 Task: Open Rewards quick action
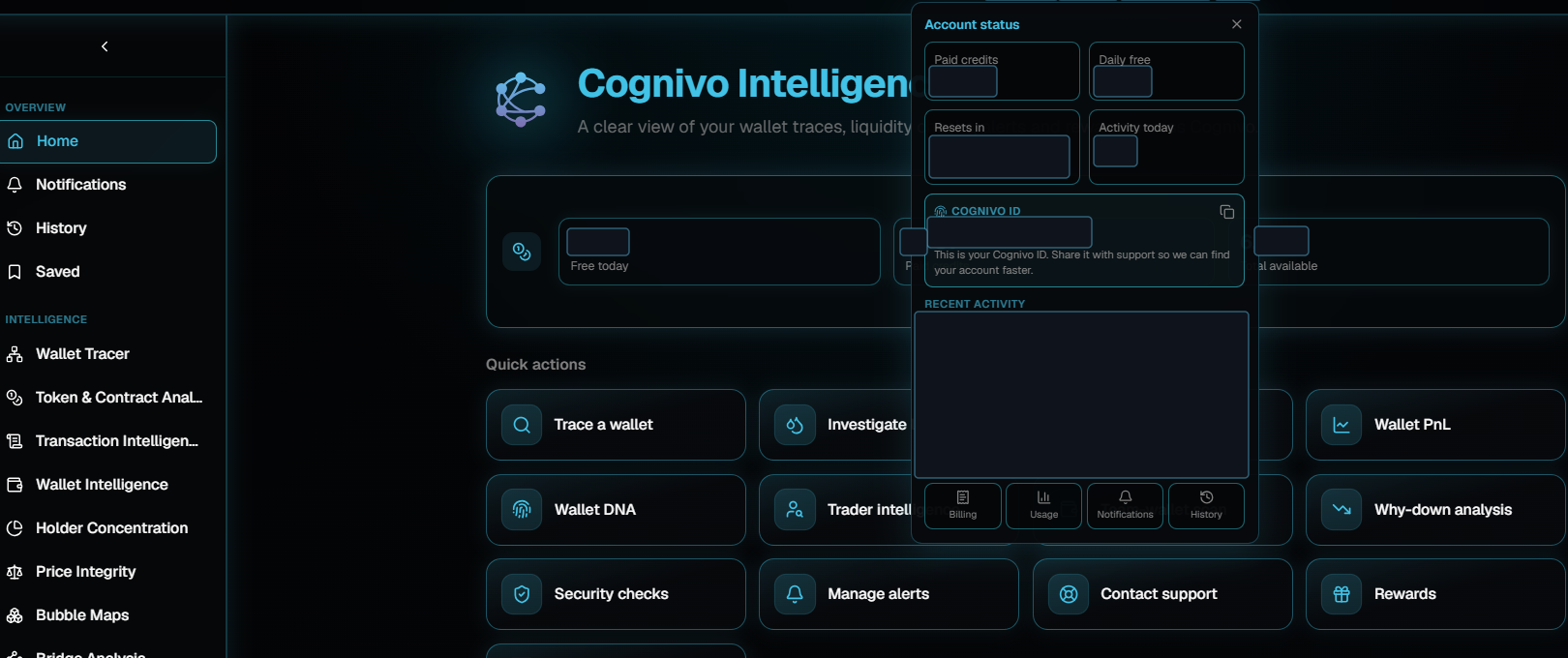pyautogui.click(x=1435, y=594)
